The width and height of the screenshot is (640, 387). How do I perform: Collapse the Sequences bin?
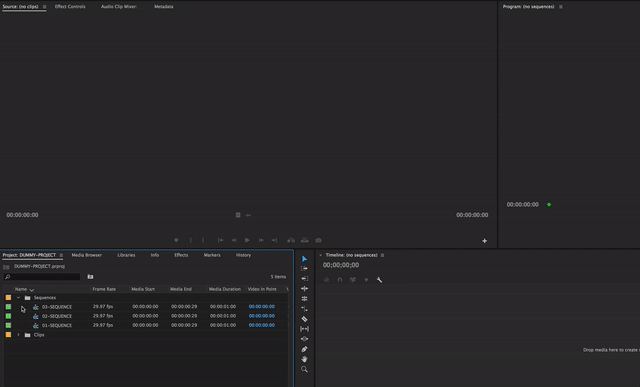click(18, 298)
